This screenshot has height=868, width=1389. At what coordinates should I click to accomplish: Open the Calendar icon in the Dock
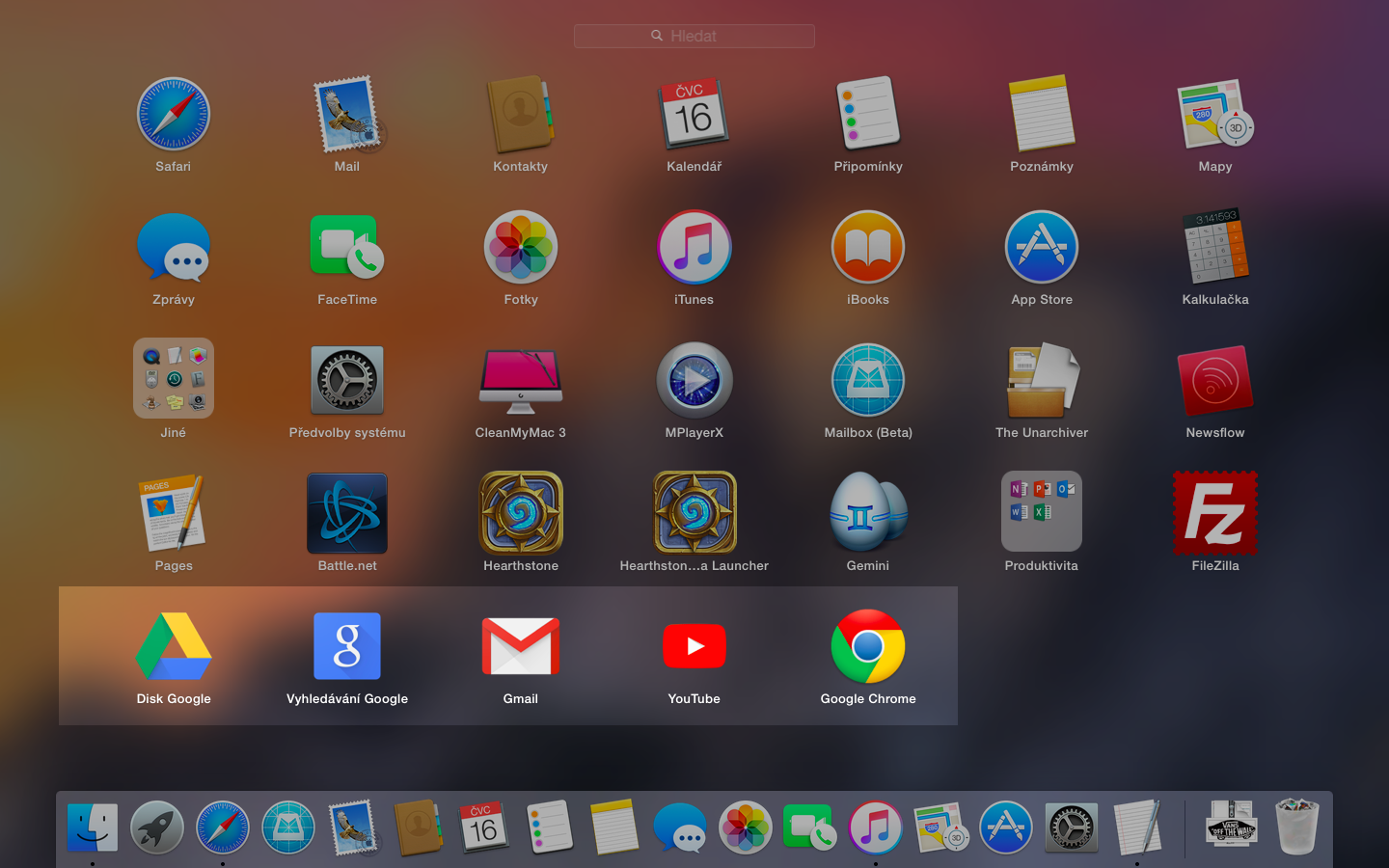484,827
